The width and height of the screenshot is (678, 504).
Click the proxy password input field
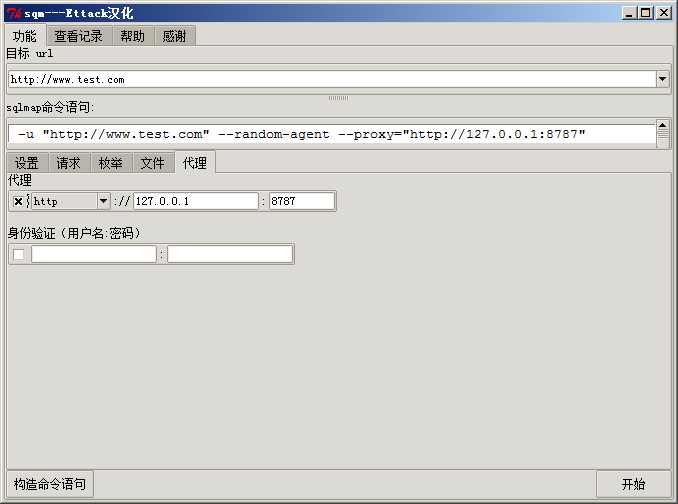[230, 254]
